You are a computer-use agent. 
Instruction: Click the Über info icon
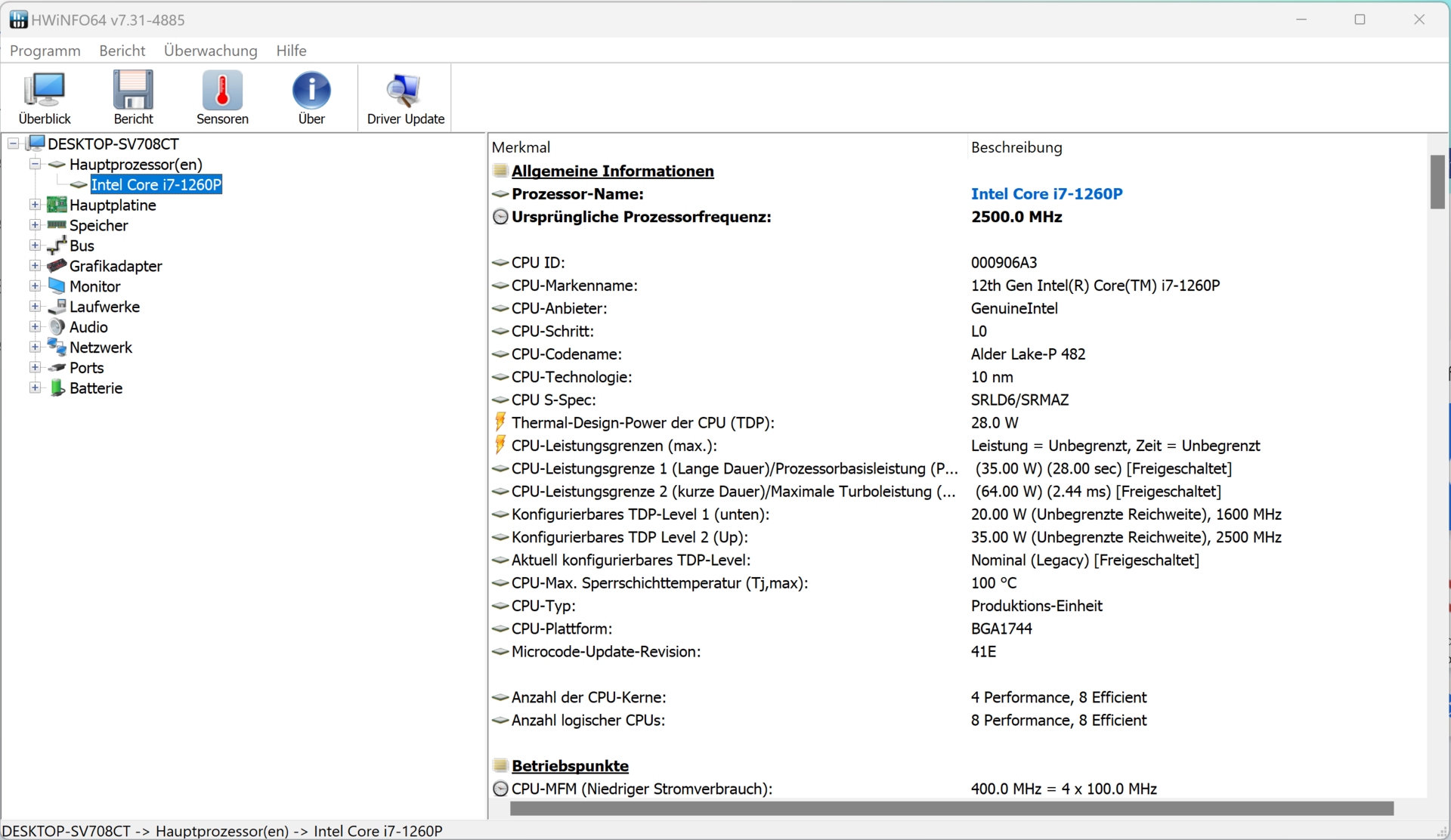click(311, 91)
